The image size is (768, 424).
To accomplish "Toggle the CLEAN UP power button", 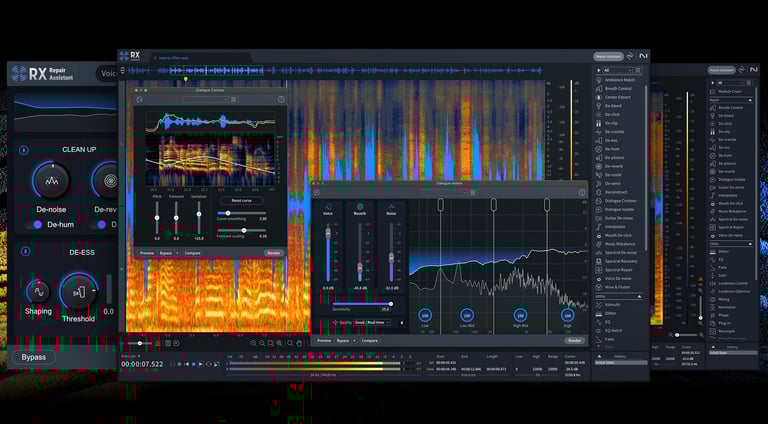I will tap(24, 150).
